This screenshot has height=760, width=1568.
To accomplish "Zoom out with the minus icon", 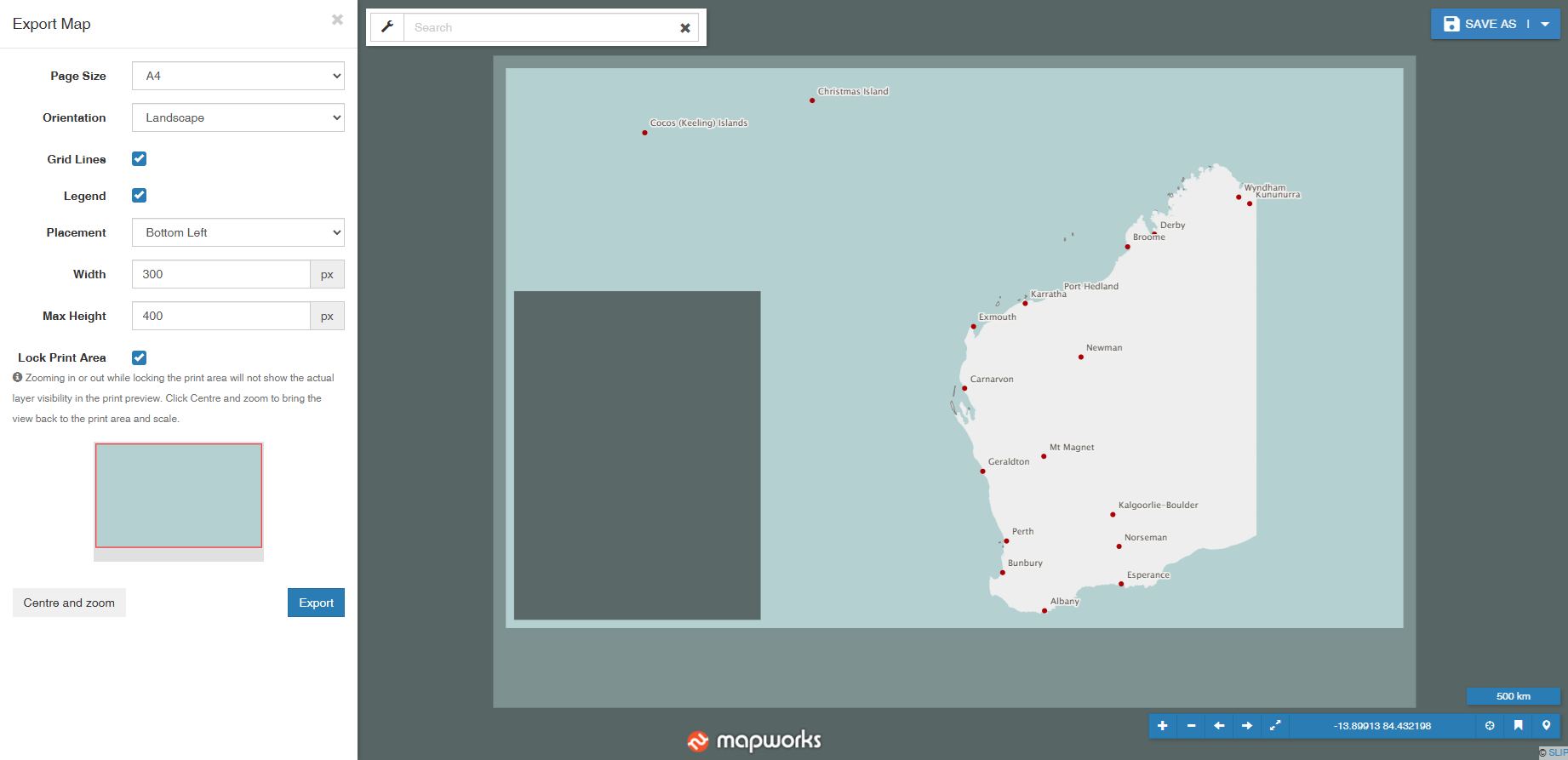I will click(x=1191, y=726).
